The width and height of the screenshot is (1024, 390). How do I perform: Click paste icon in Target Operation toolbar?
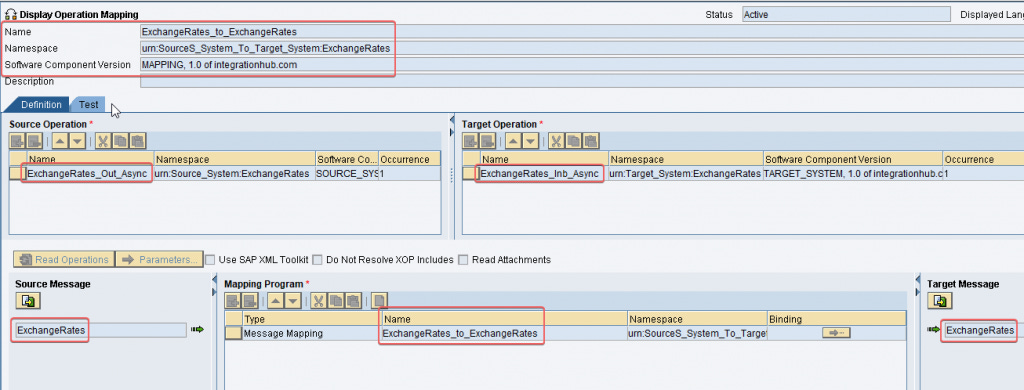click(x=590, y=140)
